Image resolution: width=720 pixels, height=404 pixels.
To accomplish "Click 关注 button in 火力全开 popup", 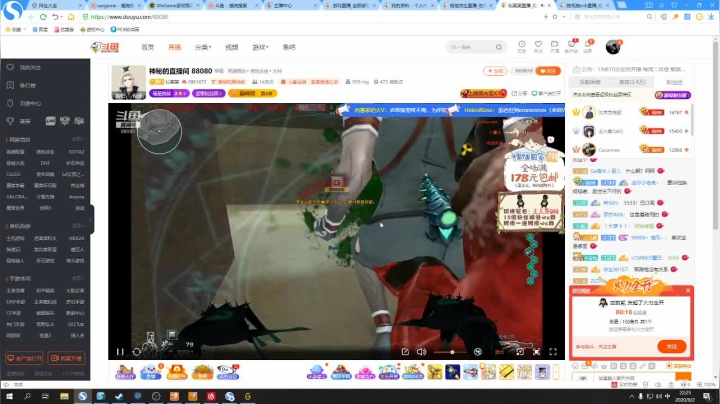I will 672,346.
